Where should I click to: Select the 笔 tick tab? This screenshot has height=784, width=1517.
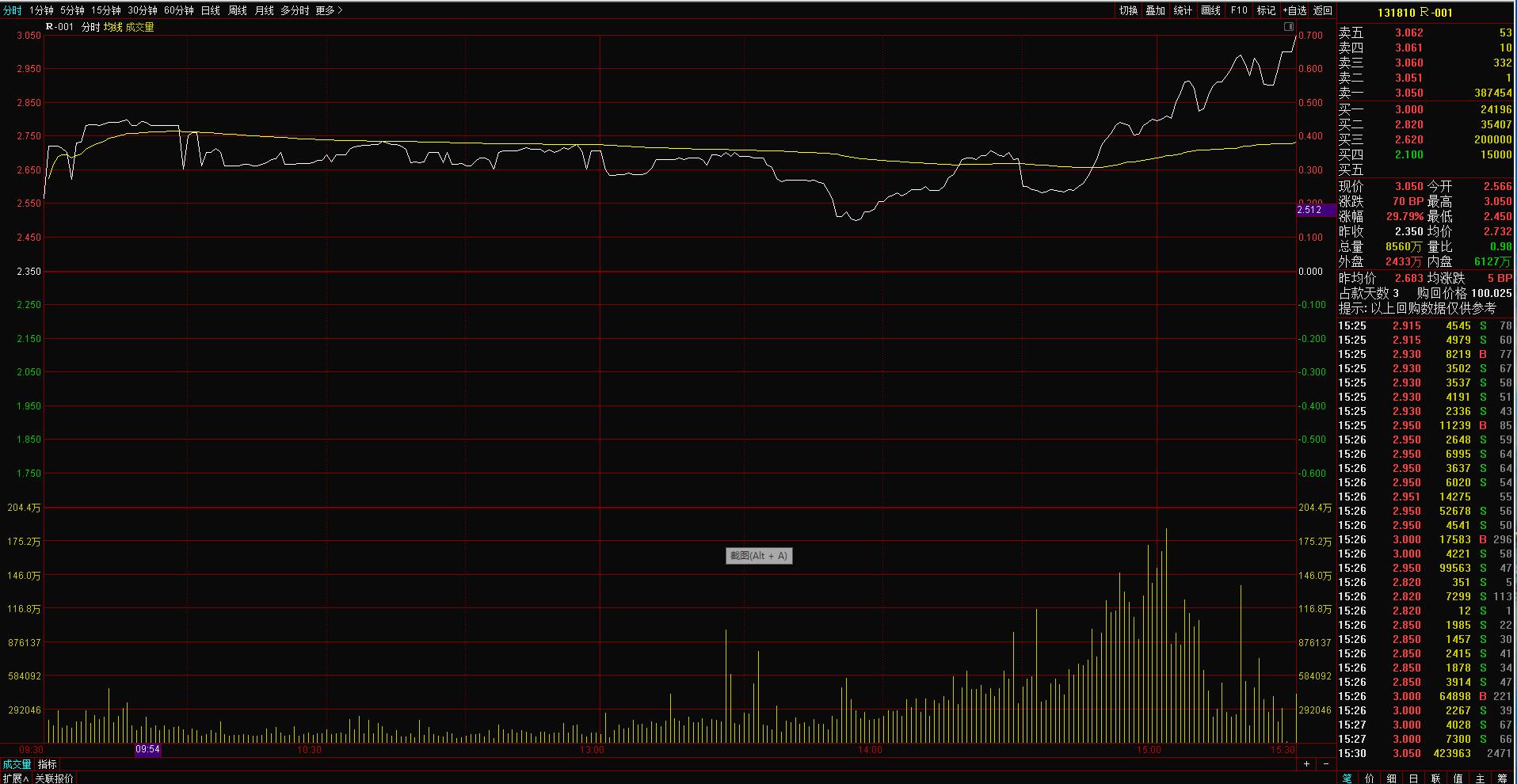[x=1347, y=778]
